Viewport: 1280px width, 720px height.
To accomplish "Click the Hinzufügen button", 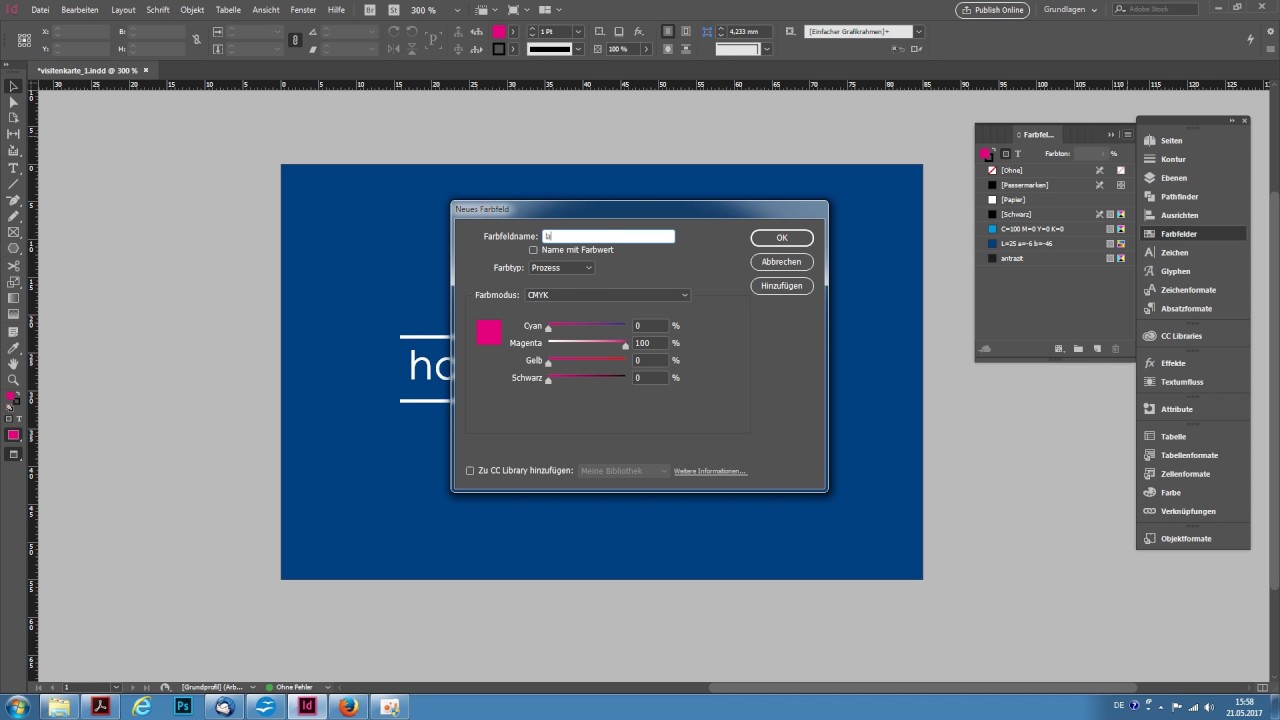I will [x=782, y=286].
